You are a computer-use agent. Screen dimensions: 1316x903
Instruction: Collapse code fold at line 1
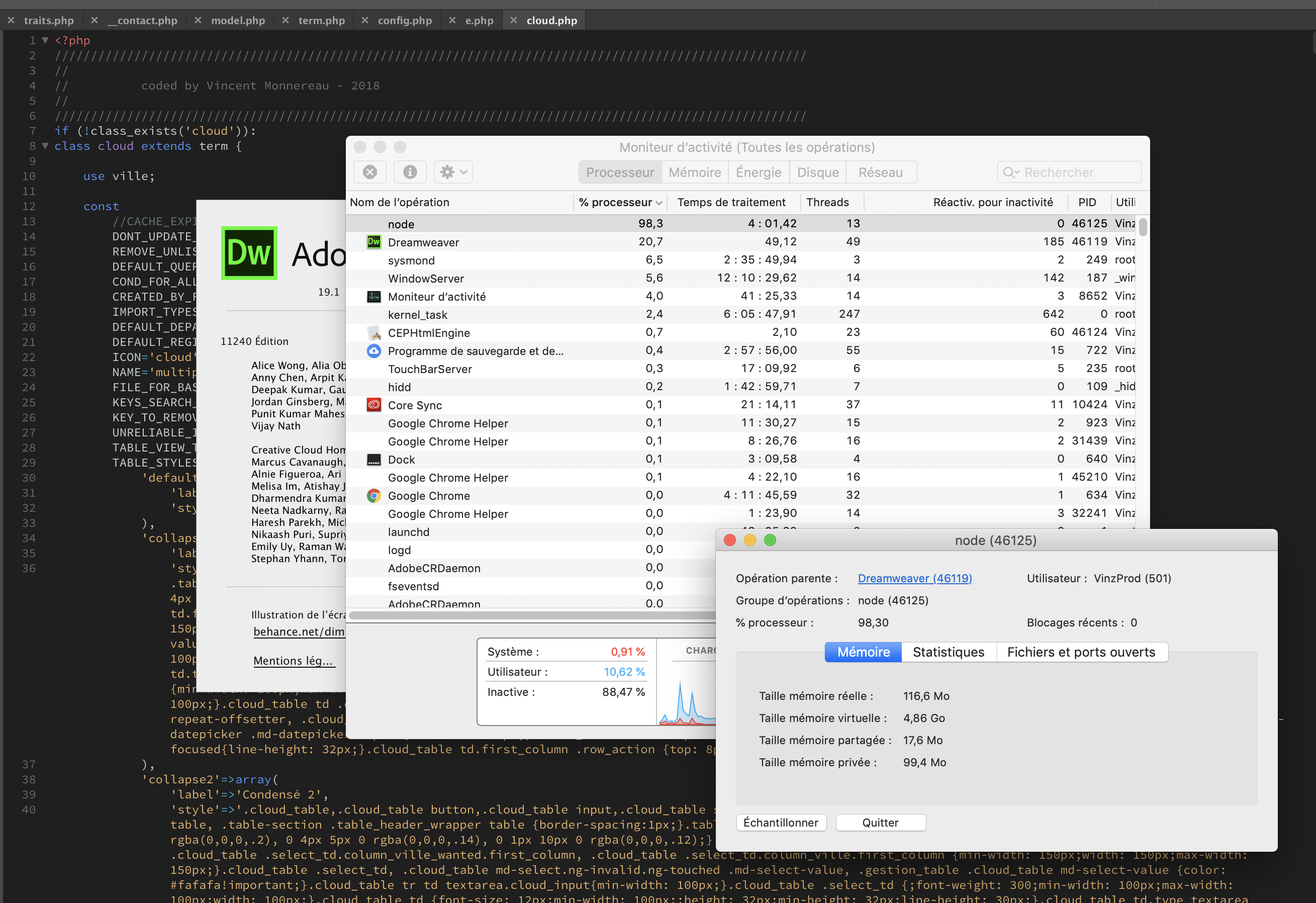click(x=45, y=40)
